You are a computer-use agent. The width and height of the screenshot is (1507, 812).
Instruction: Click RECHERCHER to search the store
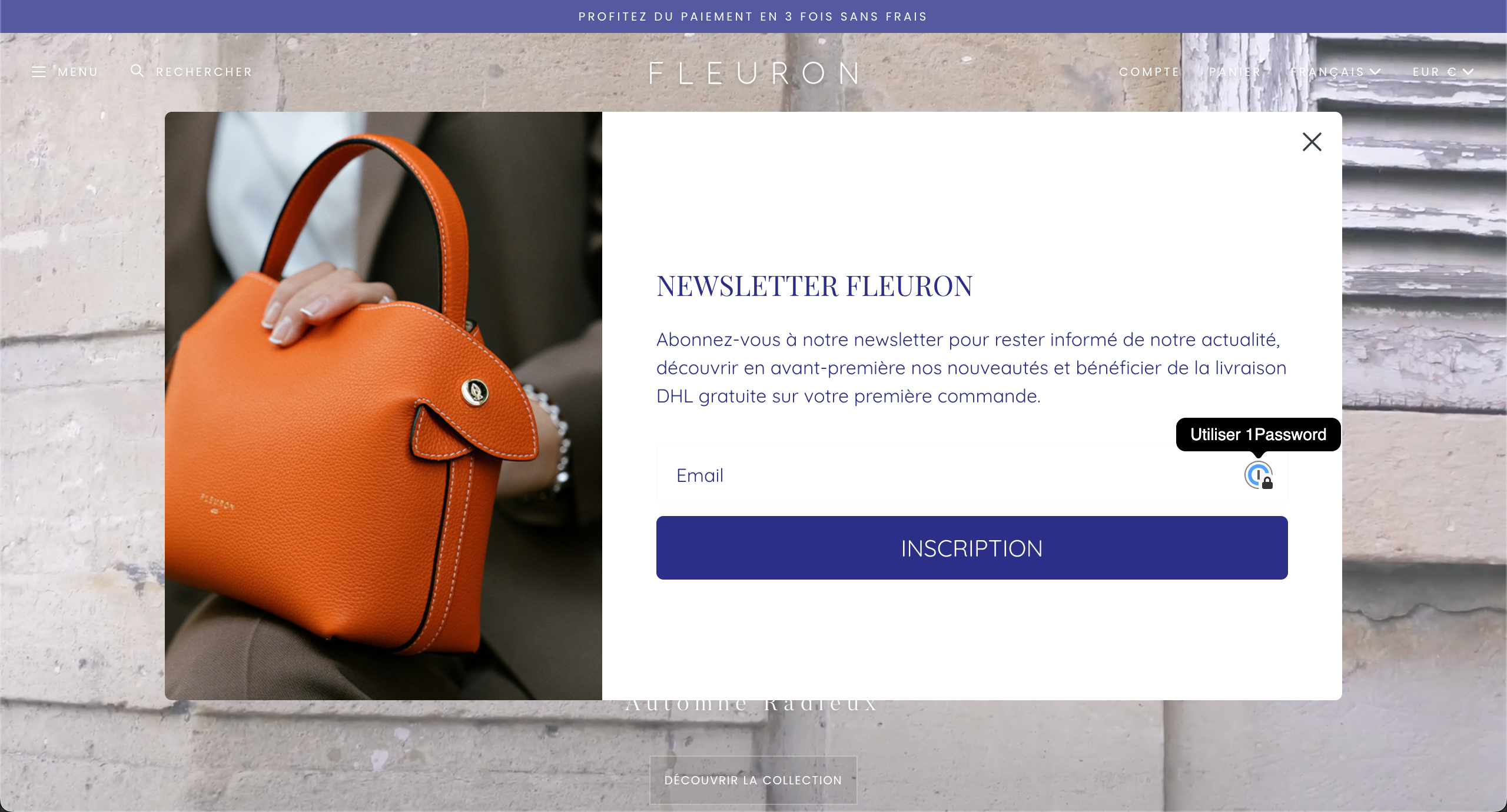click(x=204, y=72)
